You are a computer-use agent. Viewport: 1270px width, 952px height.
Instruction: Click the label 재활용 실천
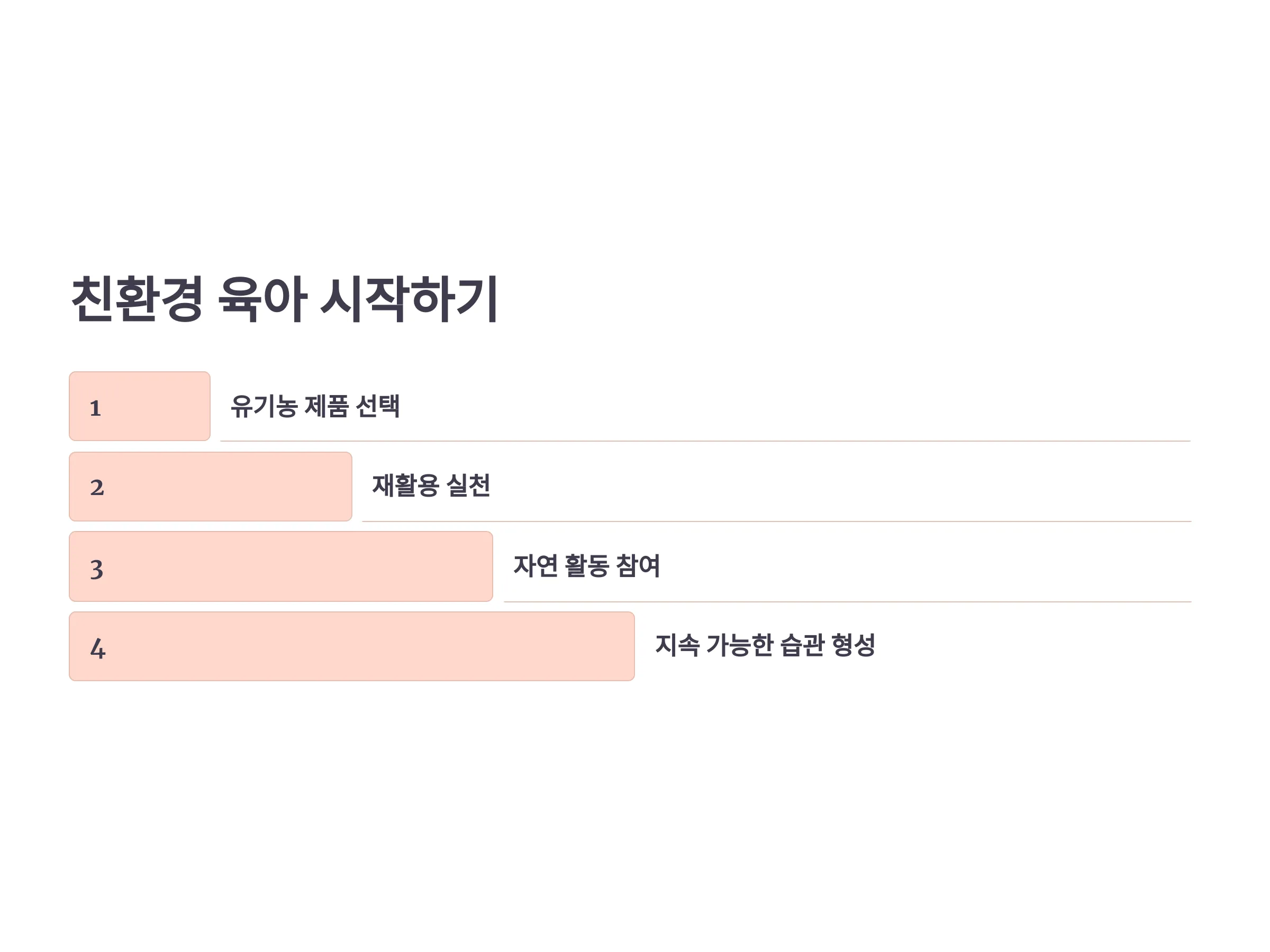431,486
